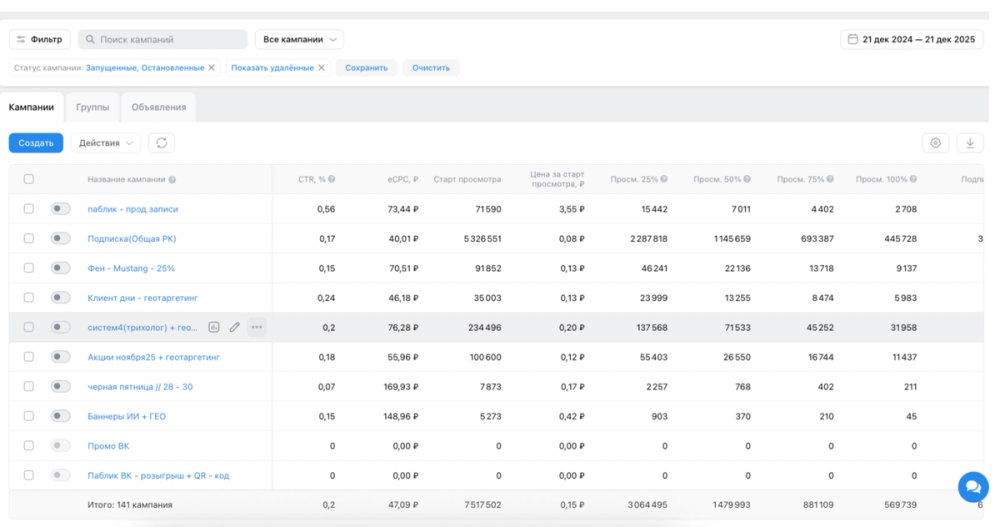
Task: Tick checkbox for паблик - прод.записи
Action: [x=29, y=209]
